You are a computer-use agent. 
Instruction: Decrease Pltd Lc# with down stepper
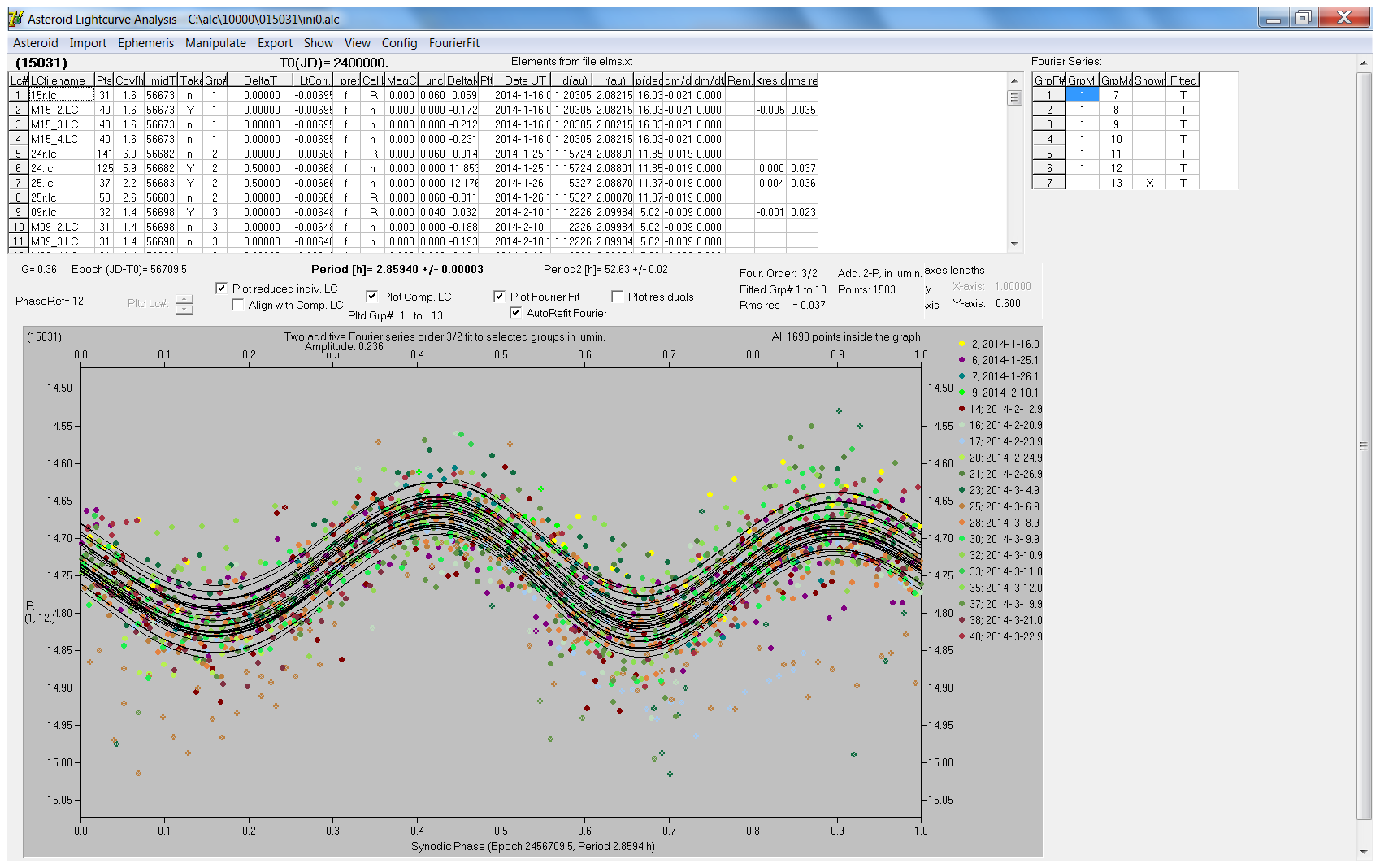coord(184,309)
